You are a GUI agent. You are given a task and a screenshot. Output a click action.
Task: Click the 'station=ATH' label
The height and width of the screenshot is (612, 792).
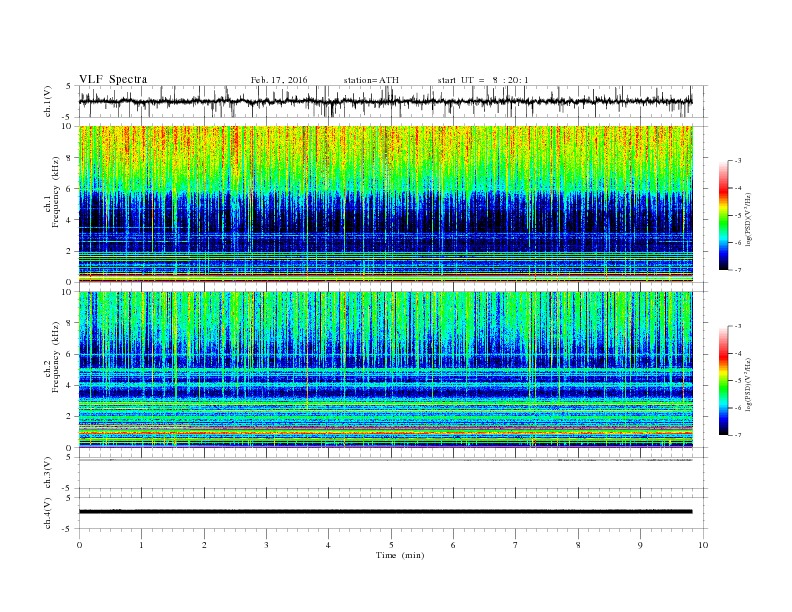(x=371, y=80)
